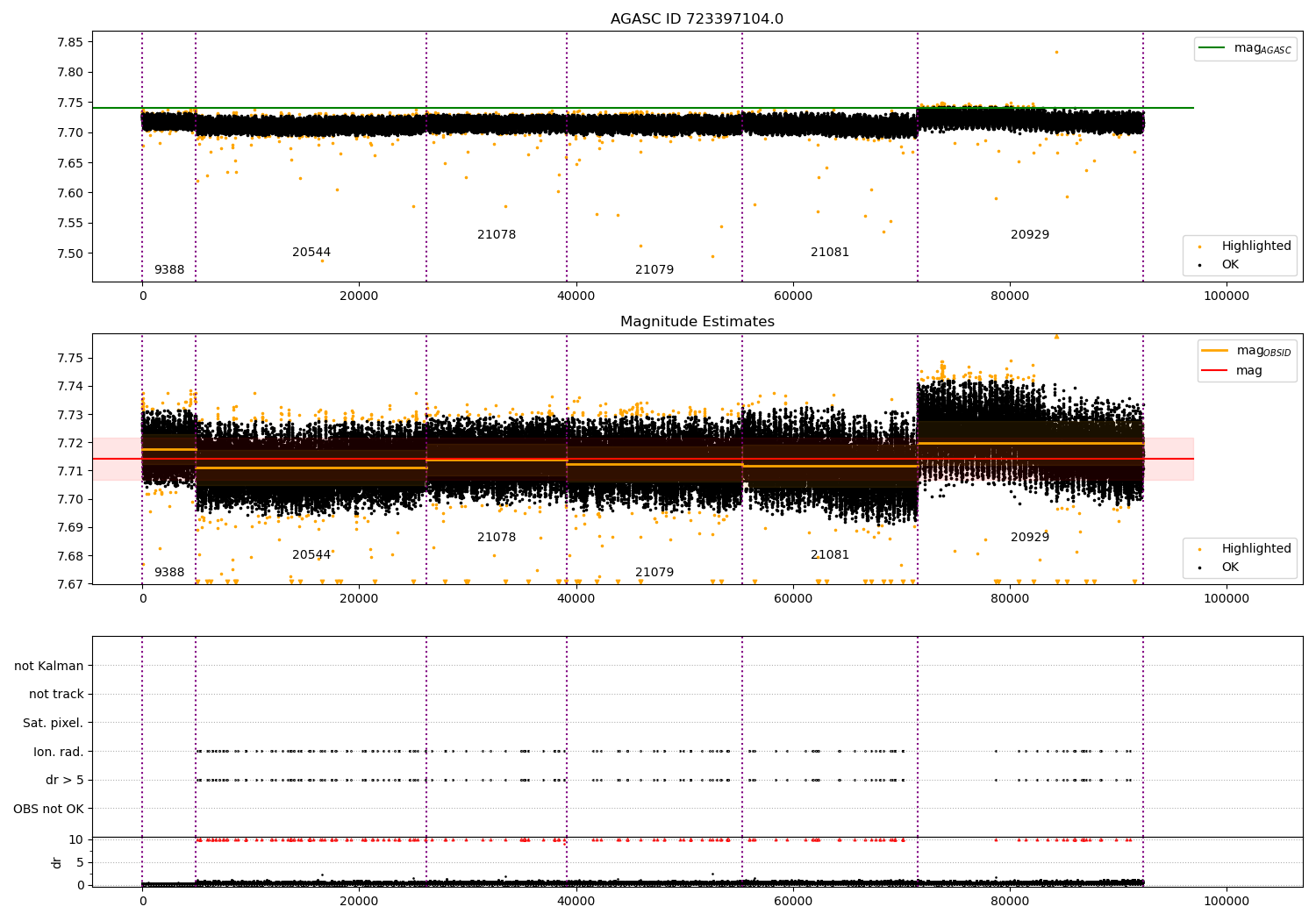Click the 'not Kalman' axis label
The height and width of the screenshot is (921, 1316).
click(49, 666)
